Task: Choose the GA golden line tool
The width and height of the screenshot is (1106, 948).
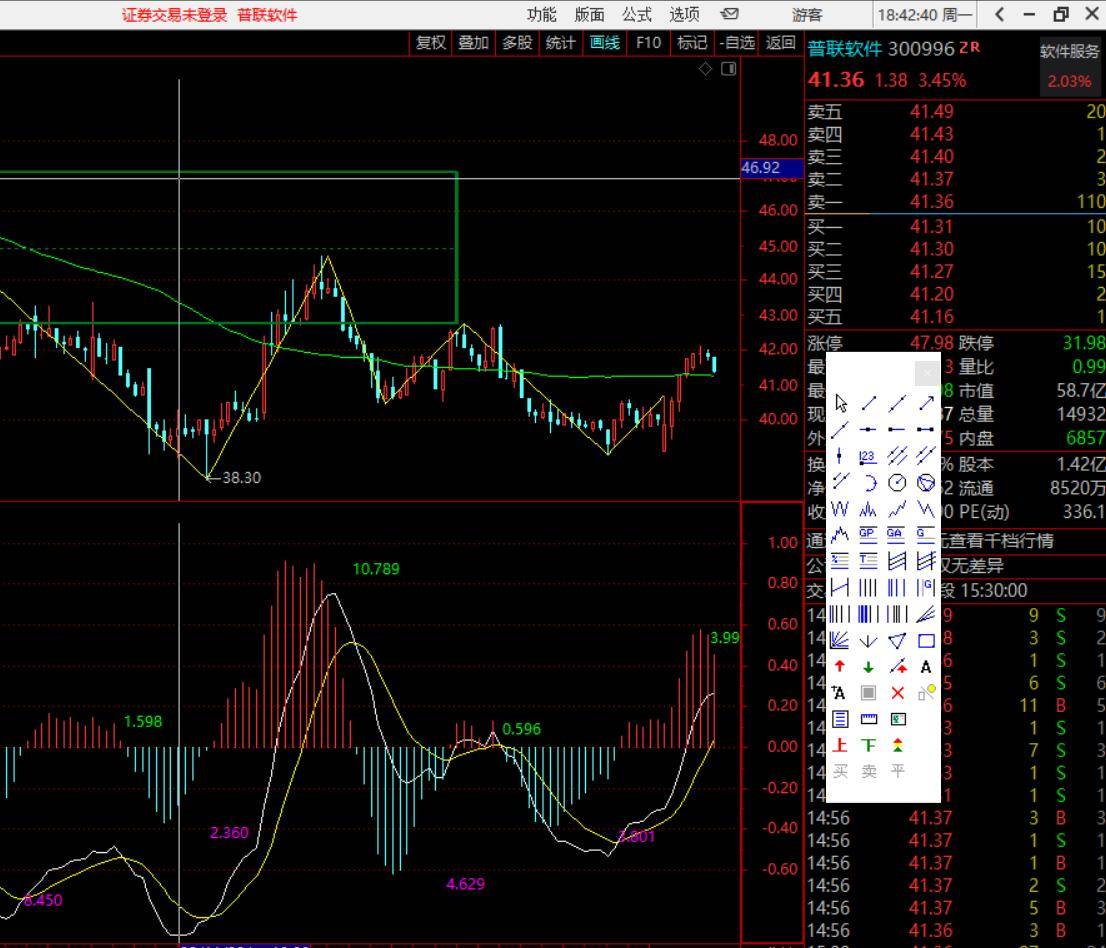Action: click(x=896, y=535)
